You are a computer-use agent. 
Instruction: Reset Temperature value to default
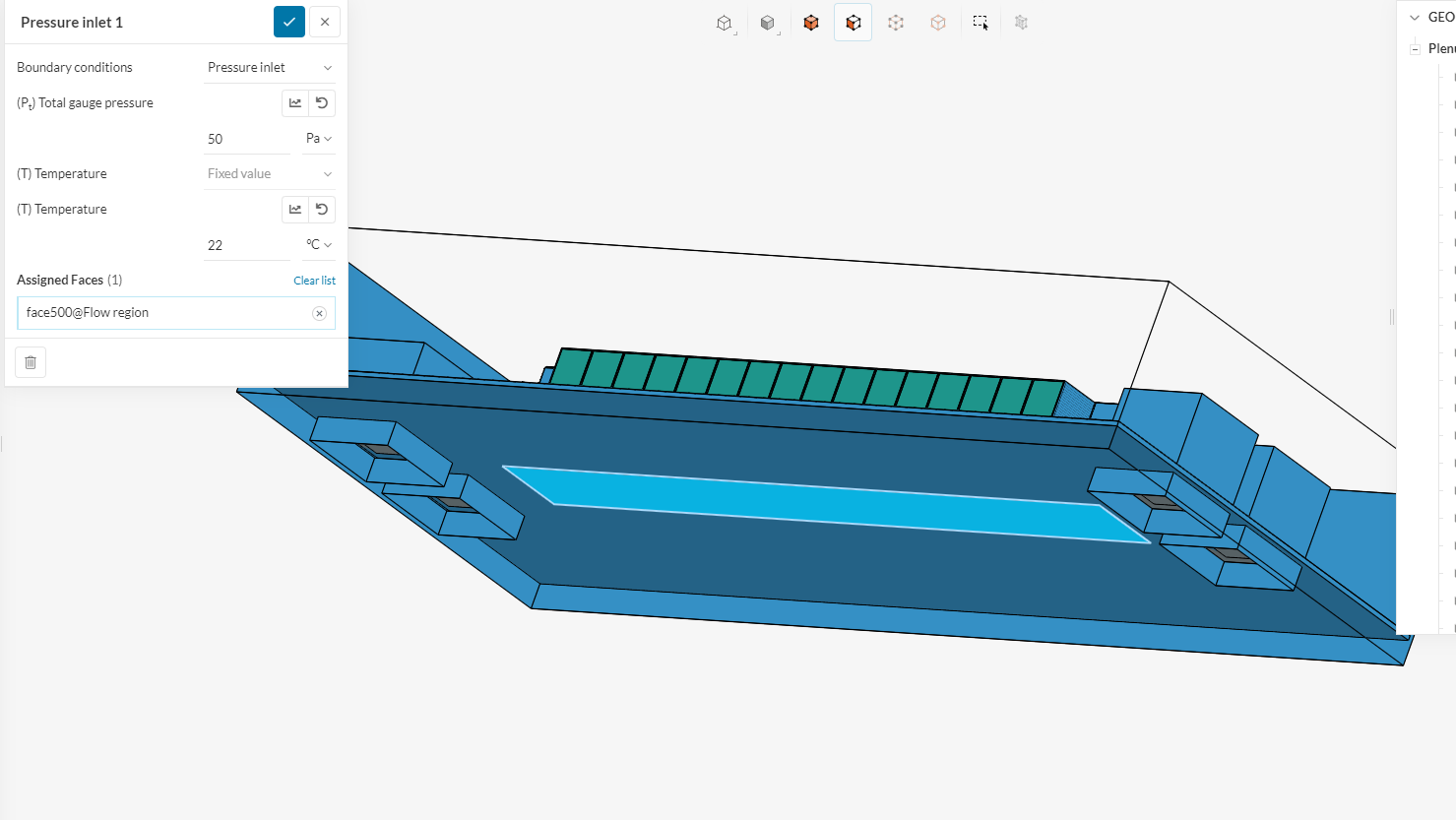pos(322,209)
